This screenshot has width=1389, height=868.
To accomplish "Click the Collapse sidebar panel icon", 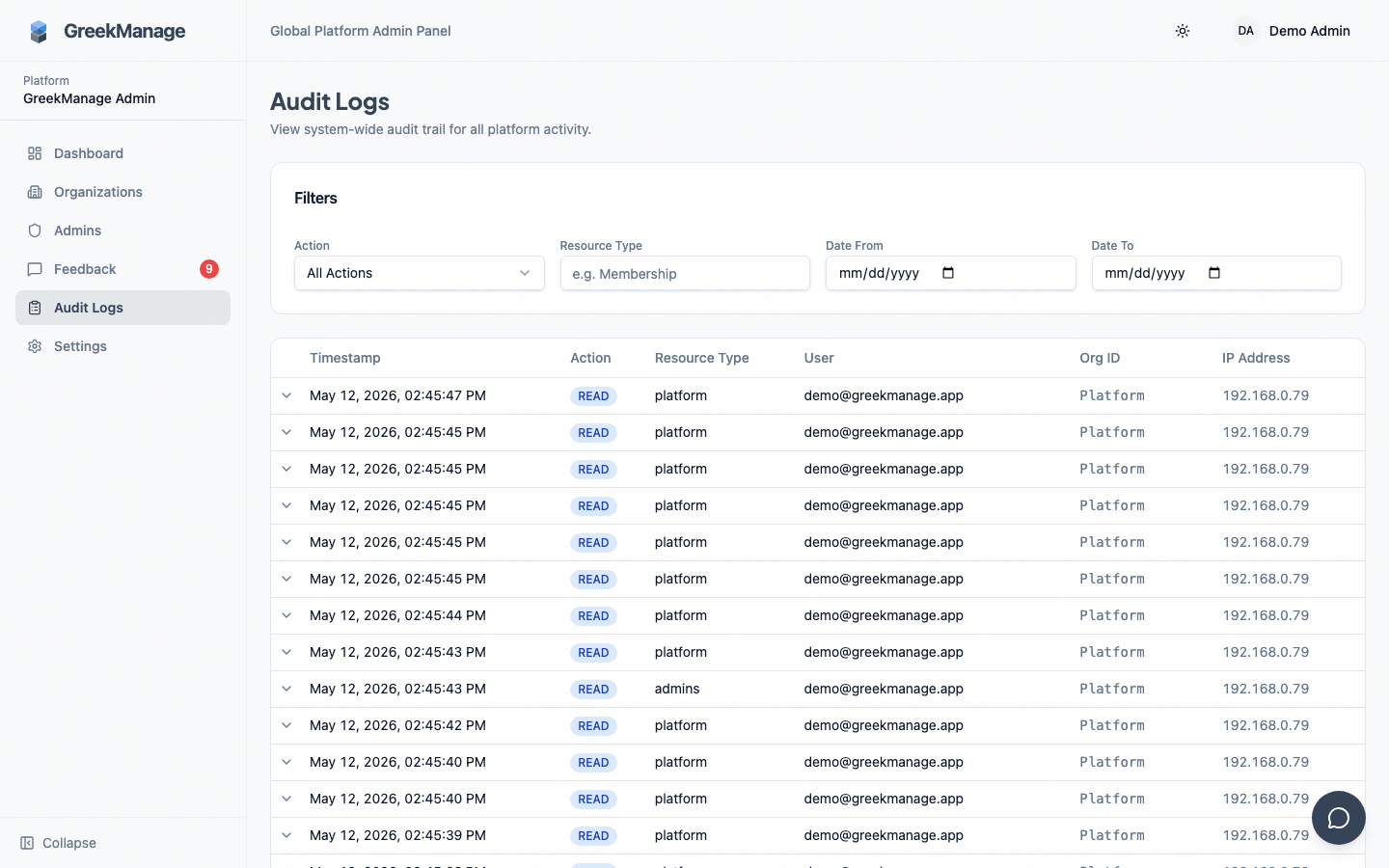I will (x=27, y=843).
